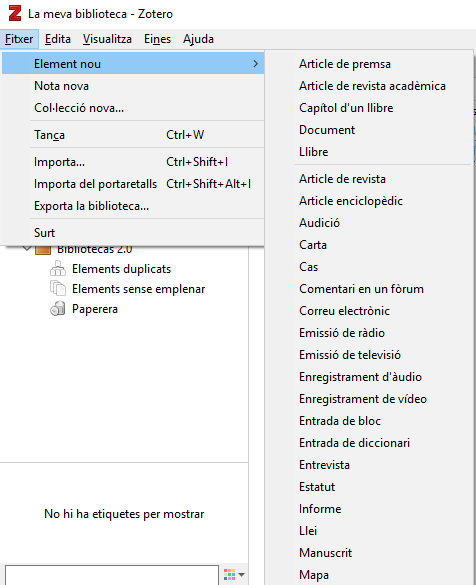Create Article de revista acadèmica item

tap(369, 86)
